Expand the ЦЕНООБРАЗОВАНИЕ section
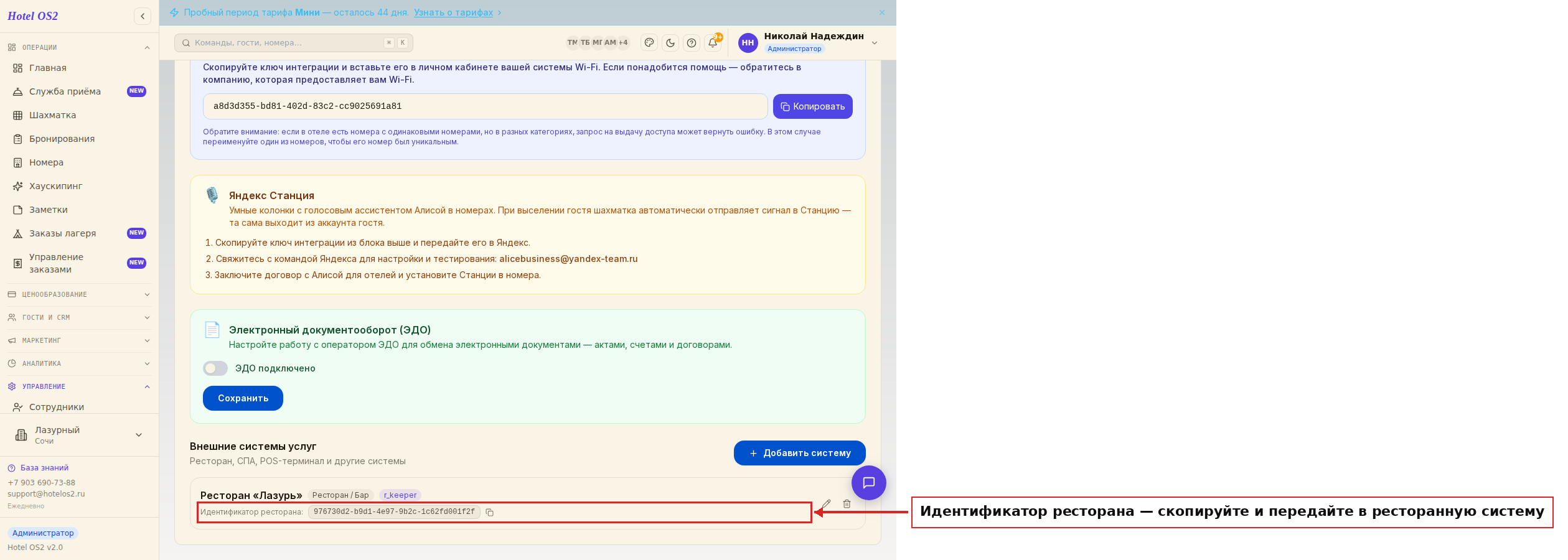This screenshot has height=560, width=1568. (x=79, y=294)
